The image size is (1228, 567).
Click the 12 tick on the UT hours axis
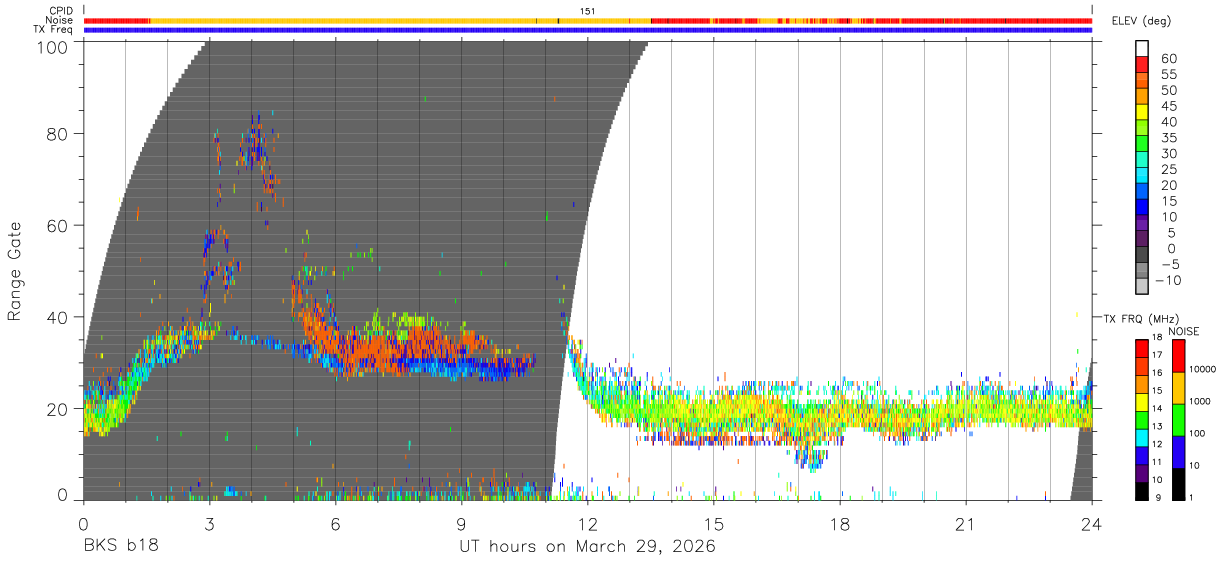click(x=588, y=524)
